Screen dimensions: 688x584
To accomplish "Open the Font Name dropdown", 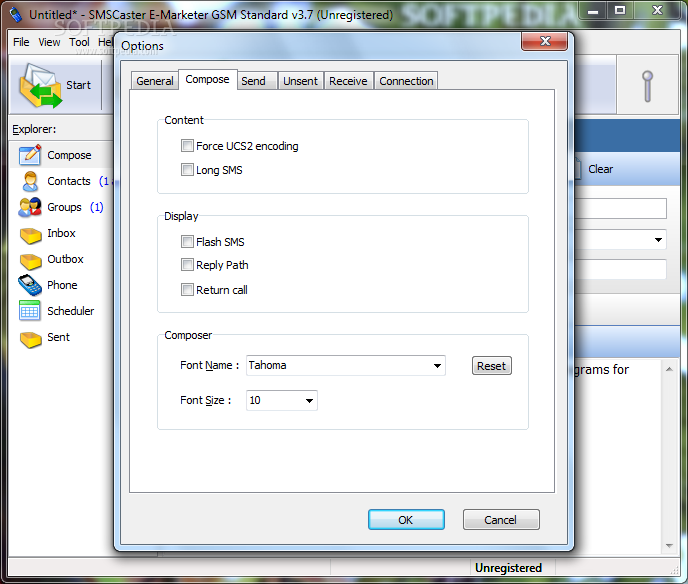I will pos(437,365).
